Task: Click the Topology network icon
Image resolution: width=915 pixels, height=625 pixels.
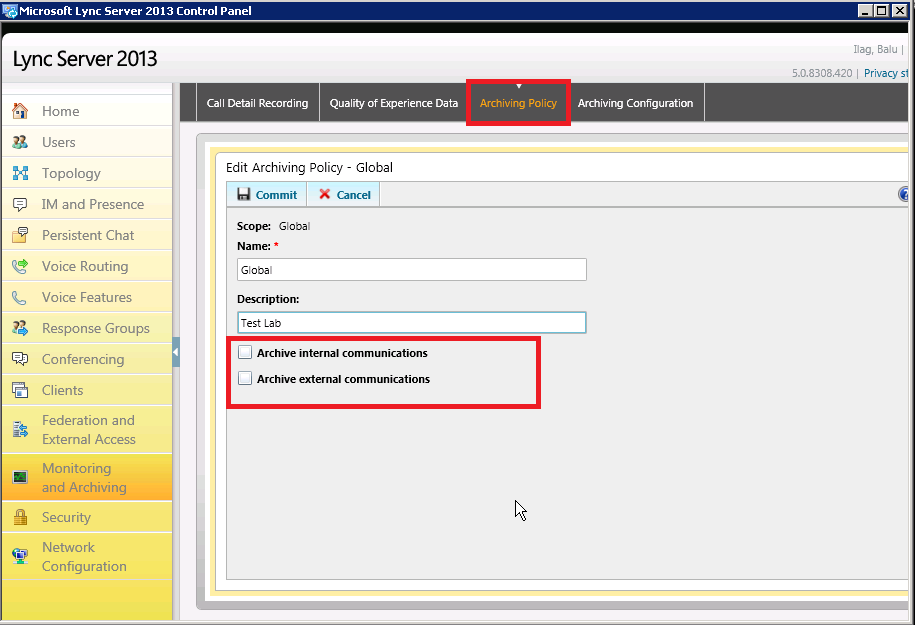Action: (20, 173)
